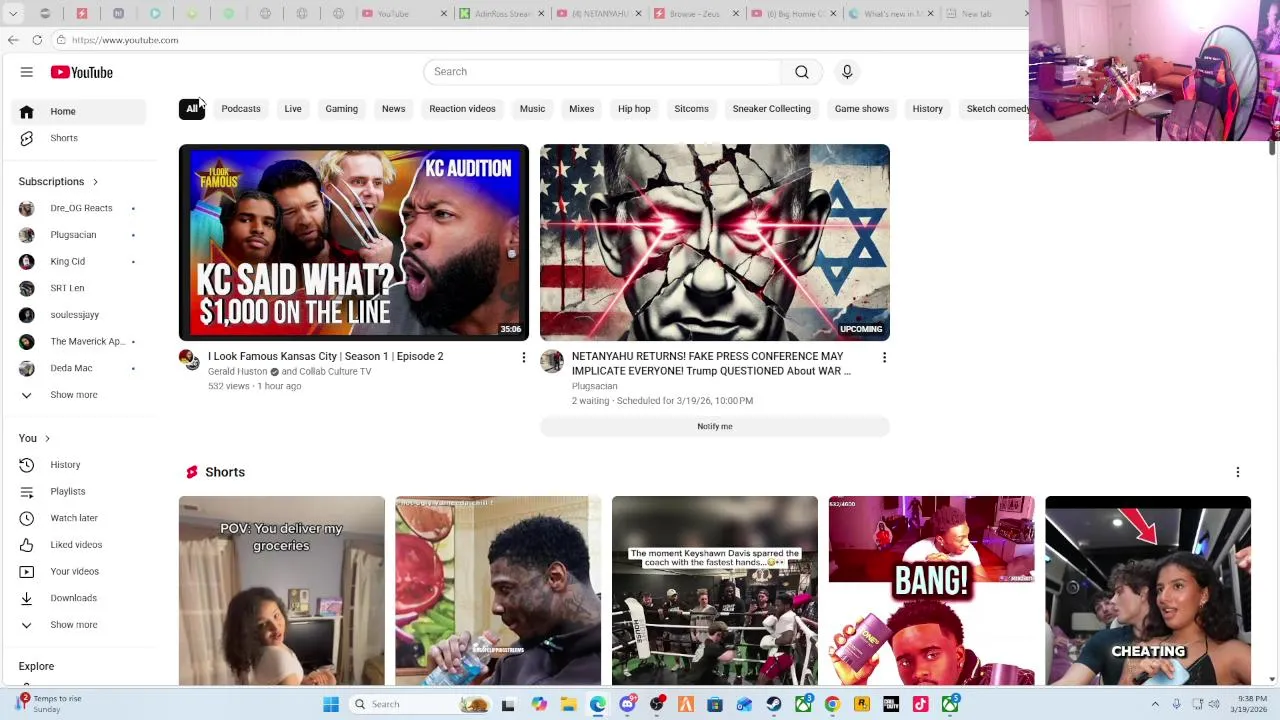Expand the Subscriptions section chevron
1280x720 pixels.
click(x=95, y=182)
